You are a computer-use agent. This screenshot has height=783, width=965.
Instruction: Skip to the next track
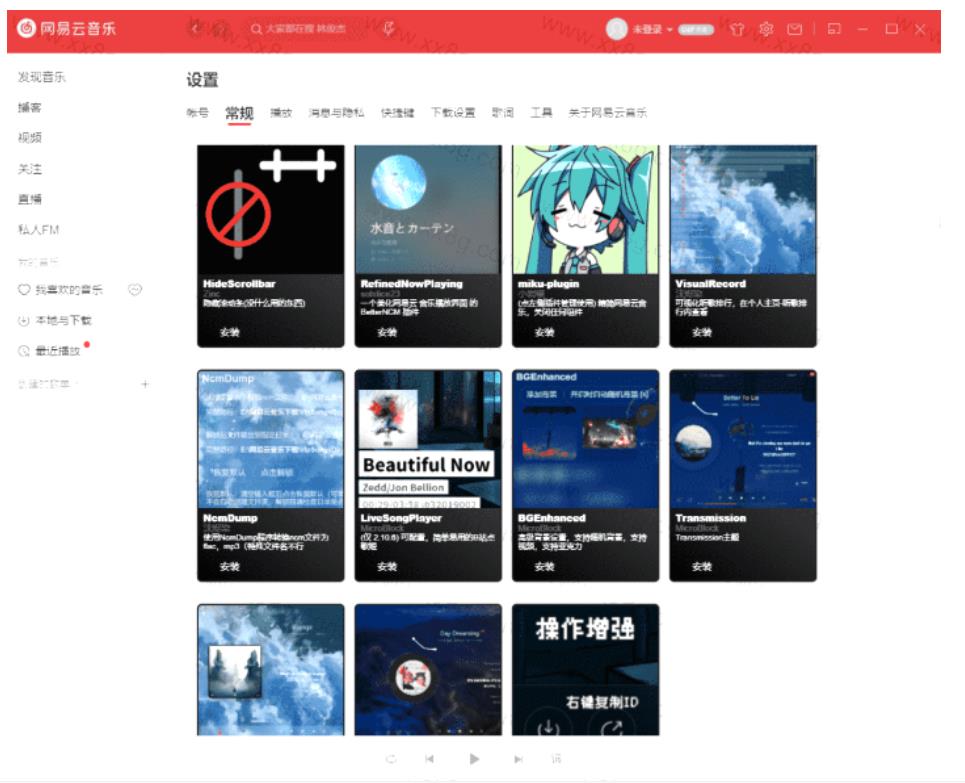pos(518,759)
